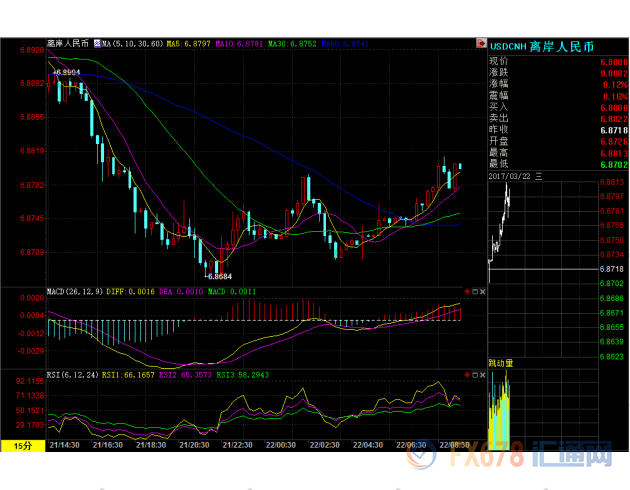This screenshot has width=630, height=490.
Task: Click the date 2017/03/22 三
Action: coord(515,176)
